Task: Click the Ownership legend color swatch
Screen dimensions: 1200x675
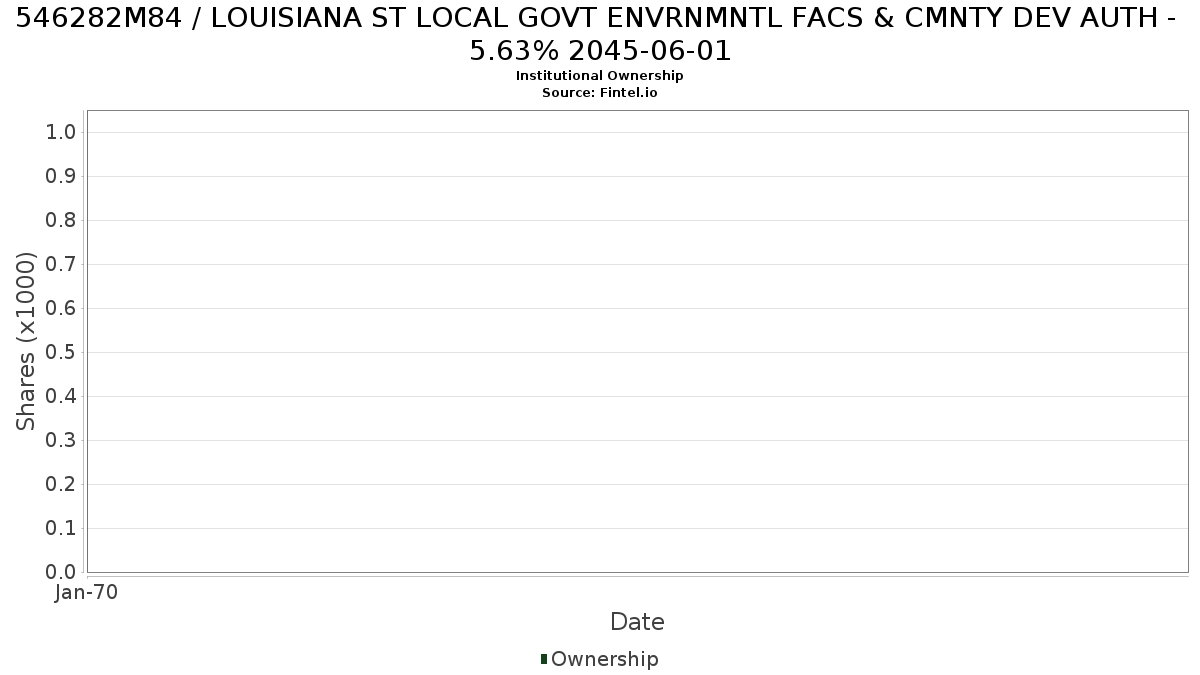Action: pos(544,659)
